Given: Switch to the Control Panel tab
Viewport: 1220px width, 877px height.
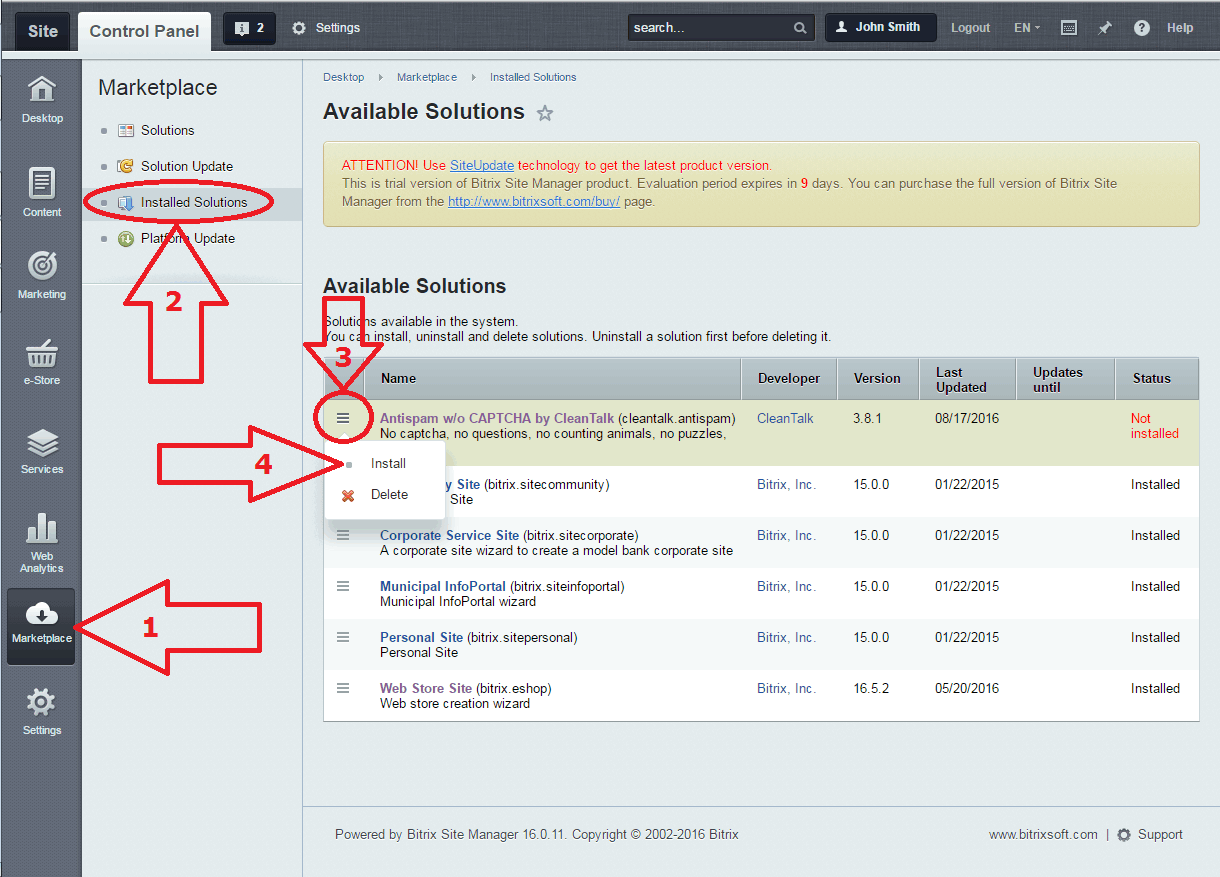Looking at the screenshot, I should pos(144,30).
